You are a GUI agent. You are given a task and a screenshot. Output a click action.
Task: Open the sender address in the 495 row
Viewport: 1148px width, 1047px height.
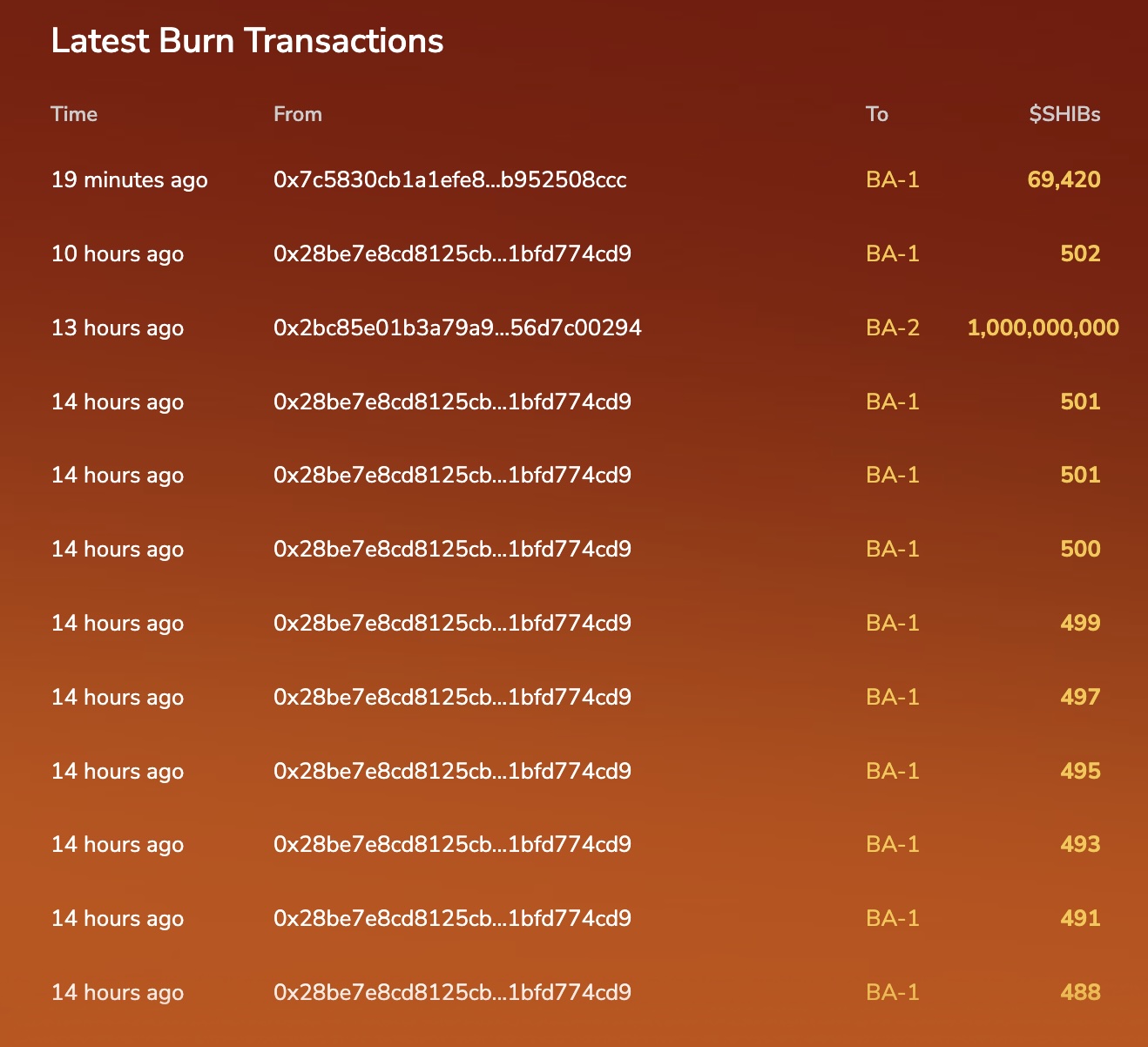click(x=452, y=772)
